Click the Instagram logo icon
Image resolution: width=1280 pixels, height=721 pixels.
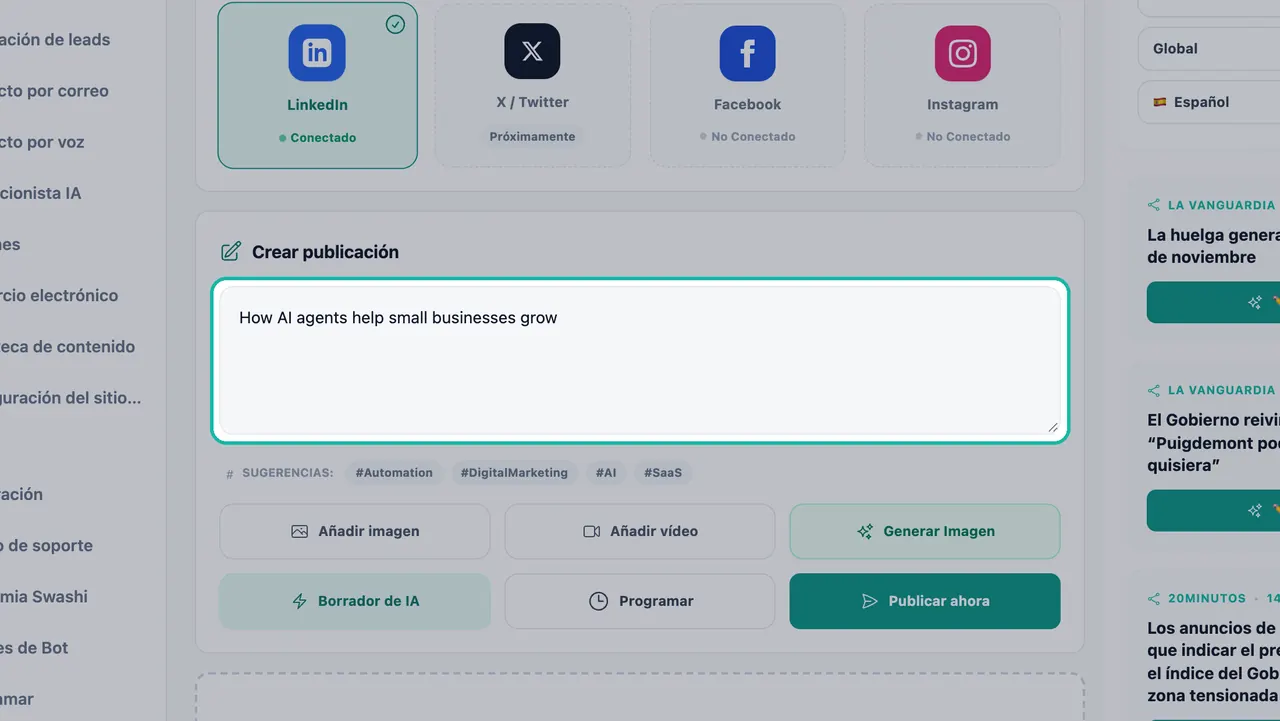(962, 53)
